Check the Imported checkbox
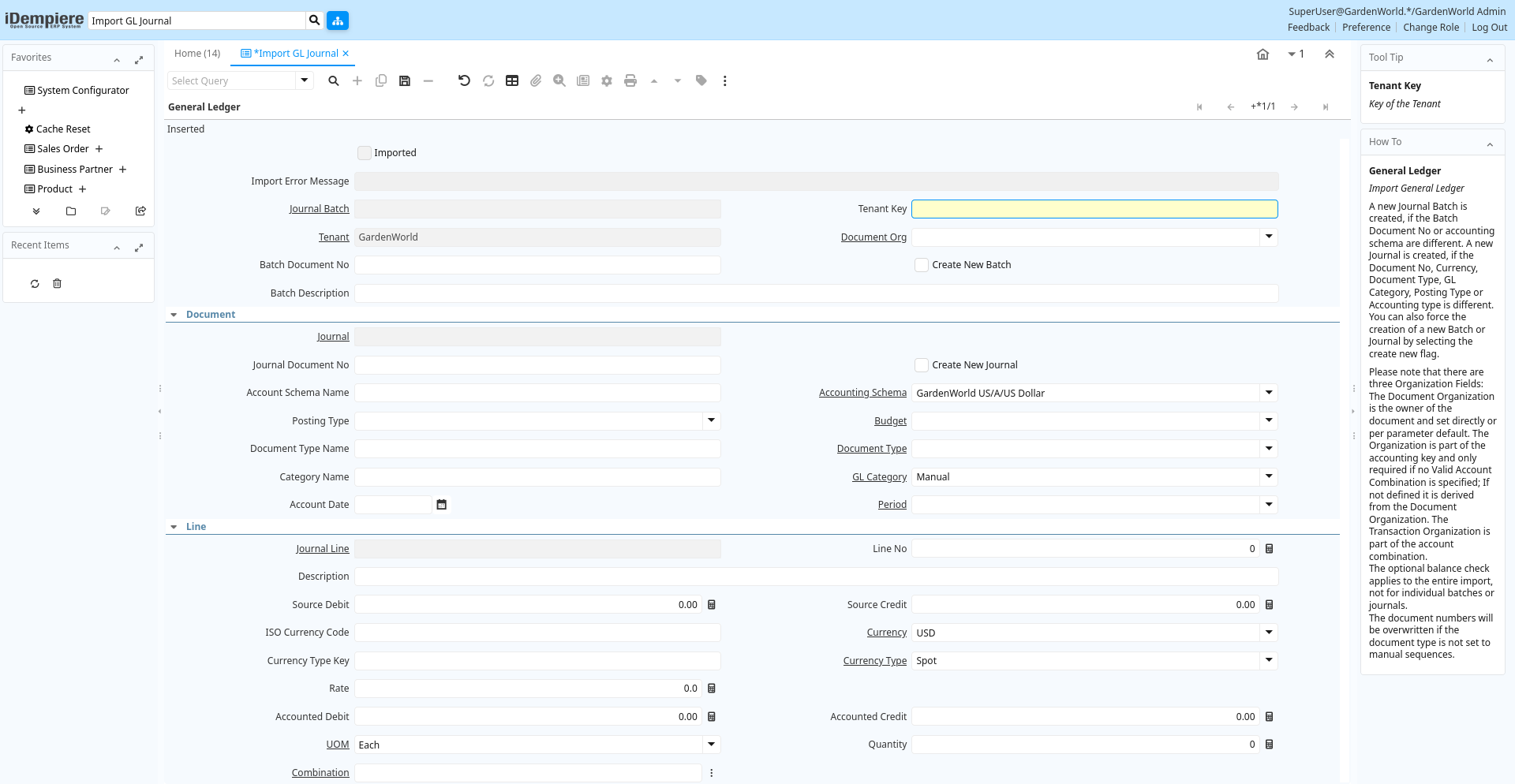Screen dimensions: 1515x784 [365, 153]
